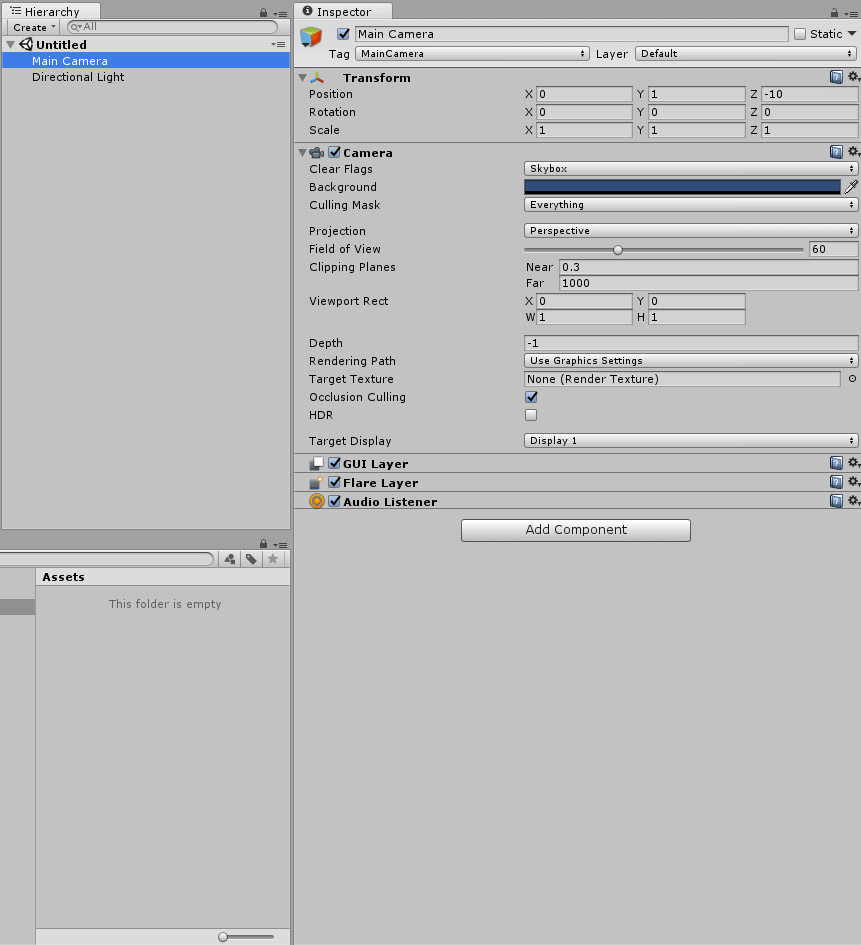
Task: Disable the Camera component checkbox
Action: pos(334,152)
